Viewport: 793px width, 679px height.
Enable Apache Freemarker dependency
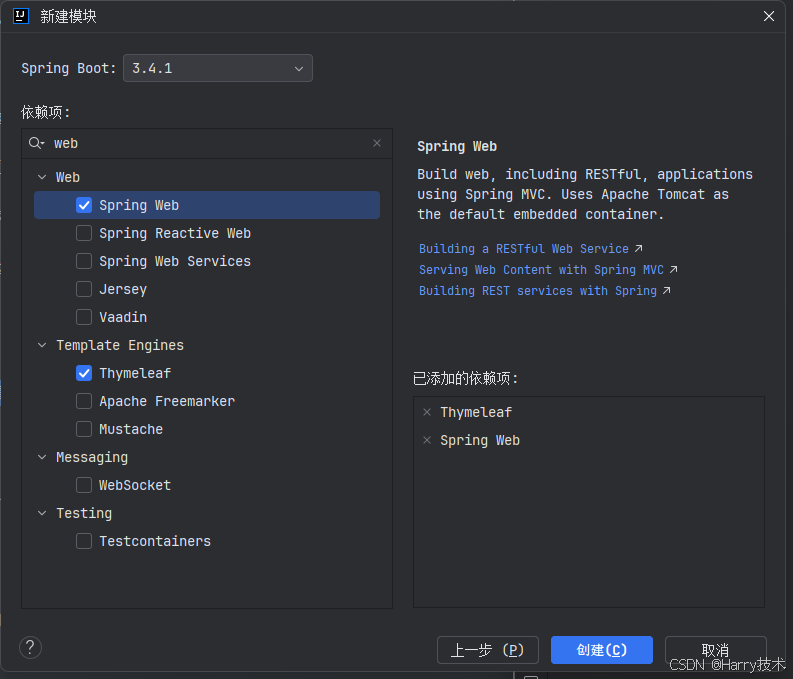(x=84, y=401)
